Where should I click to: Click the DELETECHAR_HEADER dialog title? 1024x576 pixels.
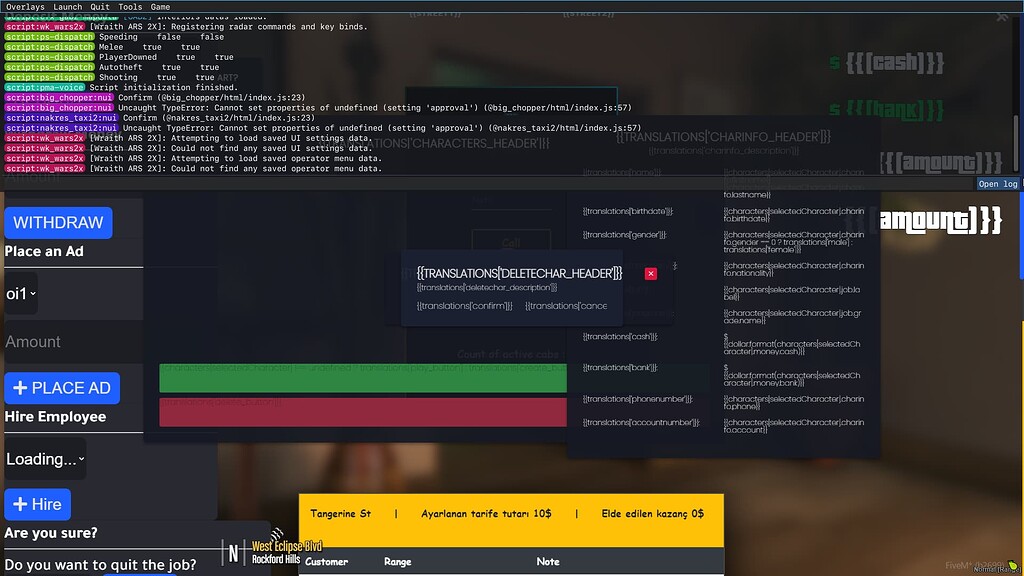point(519,273)
